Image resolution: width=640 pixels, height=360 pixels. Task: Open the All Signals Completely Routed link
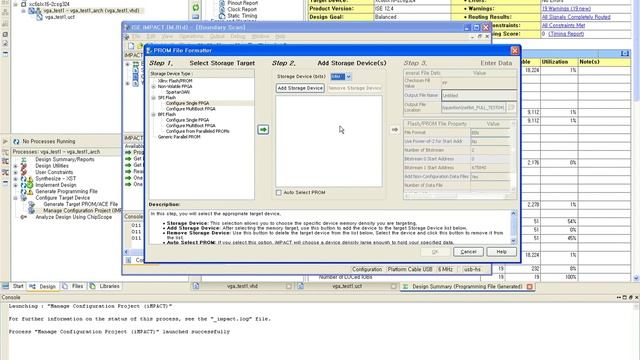(x=576, y=17)
